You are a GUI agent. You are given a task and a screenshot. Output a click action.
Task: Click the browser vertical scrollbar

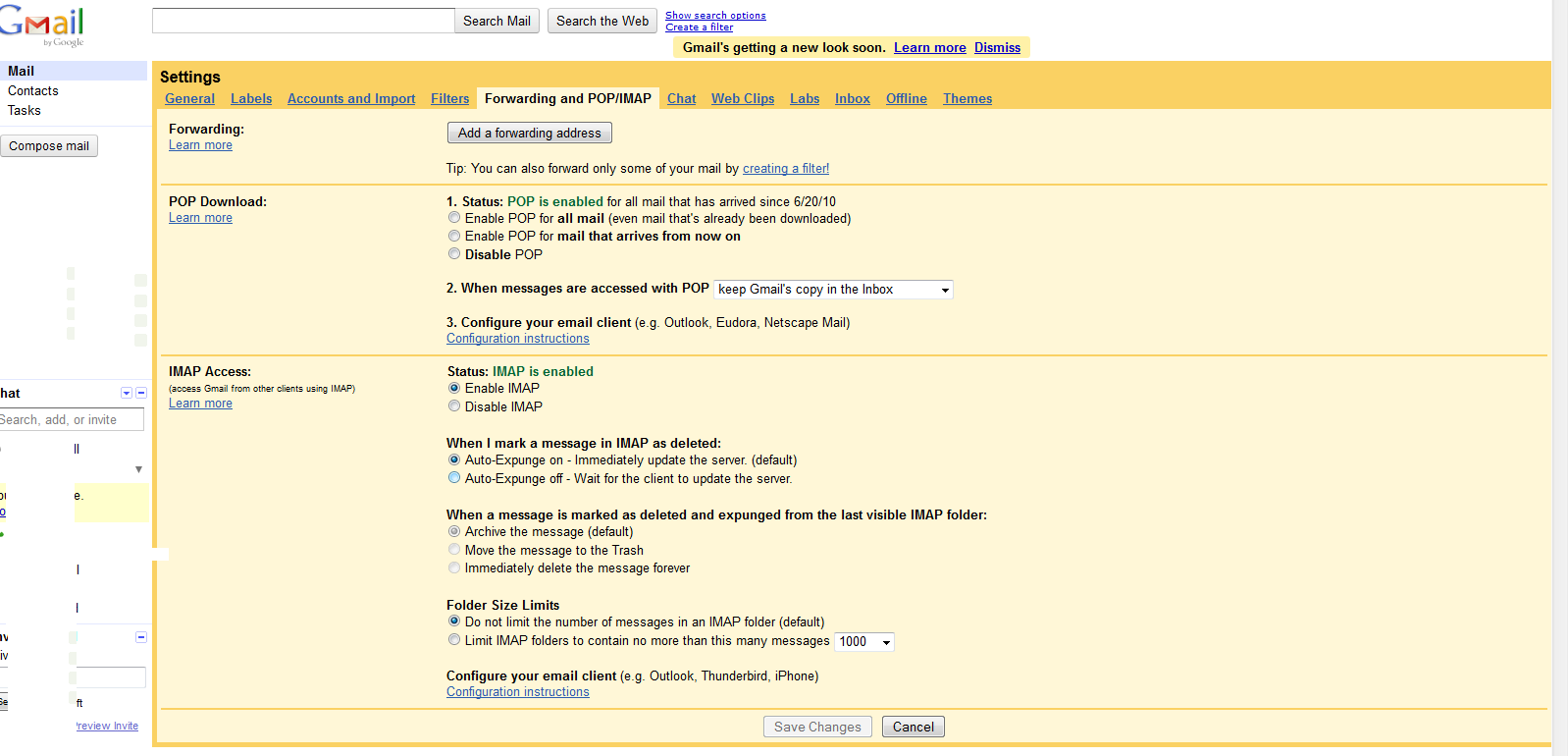1560,378
